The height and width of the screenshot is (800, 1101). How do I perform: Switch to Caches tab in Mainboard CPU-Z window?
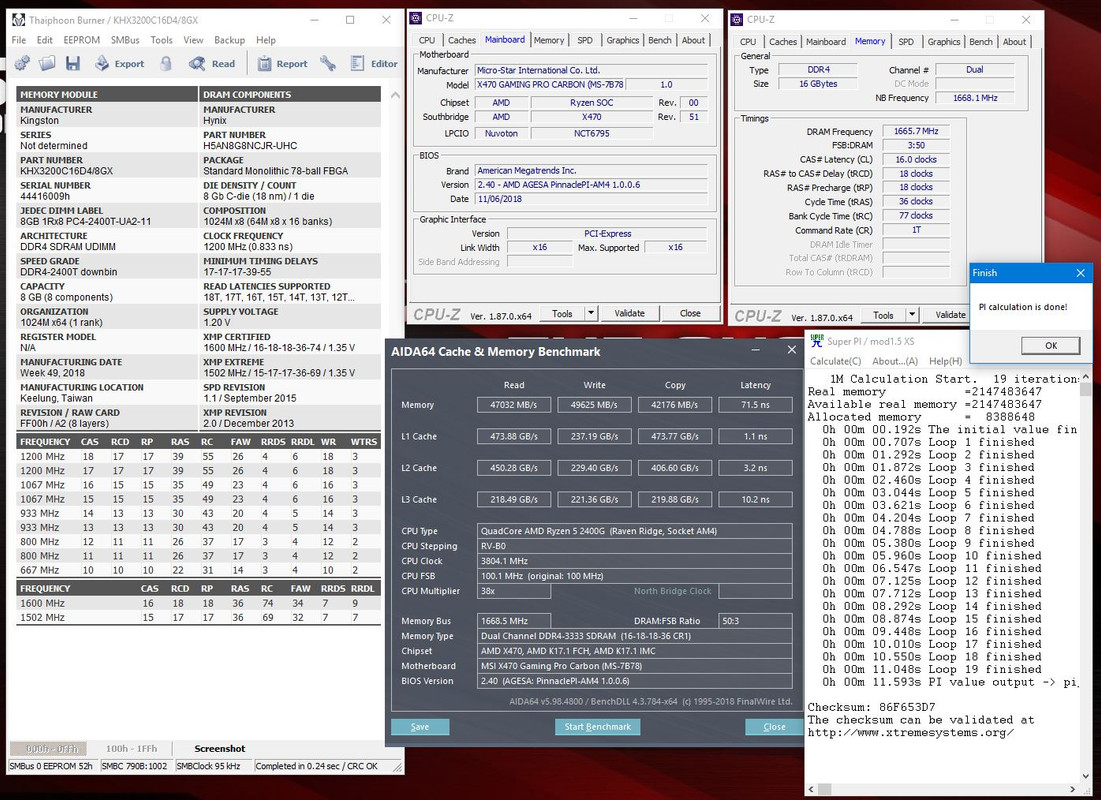point(461,41)
